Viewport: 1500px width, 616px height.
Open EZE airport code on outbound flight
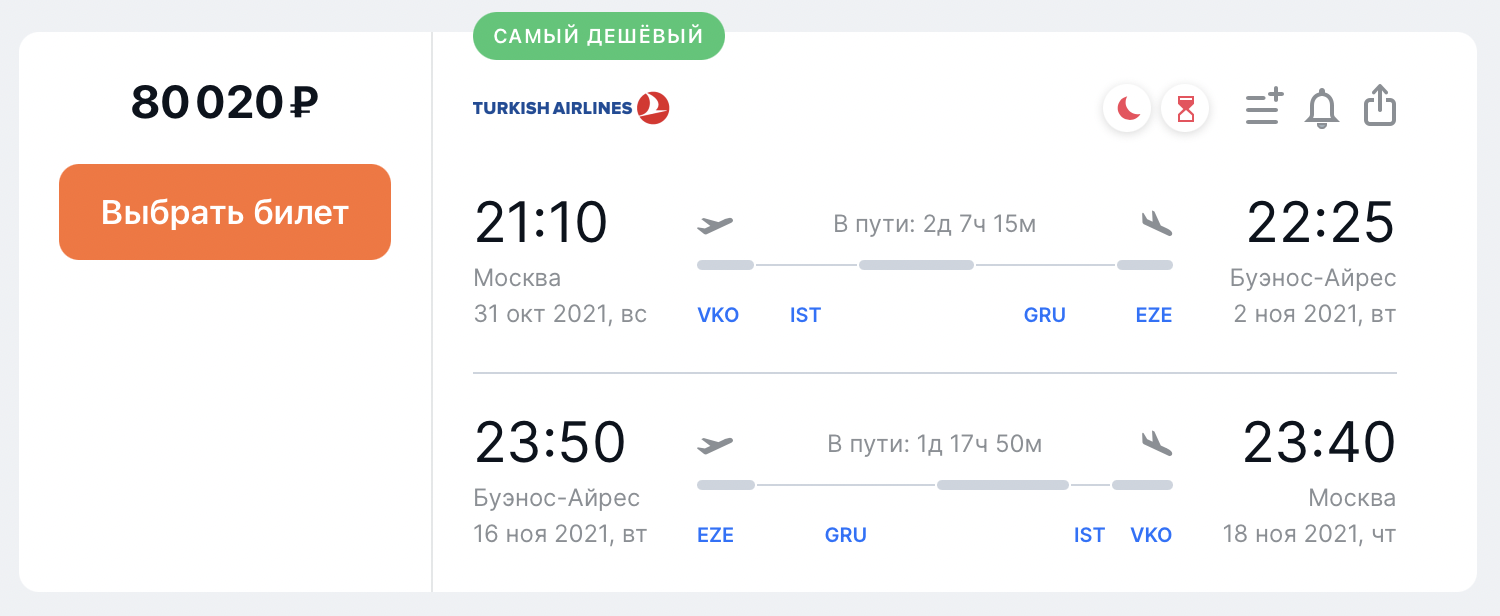point(1154,315)
